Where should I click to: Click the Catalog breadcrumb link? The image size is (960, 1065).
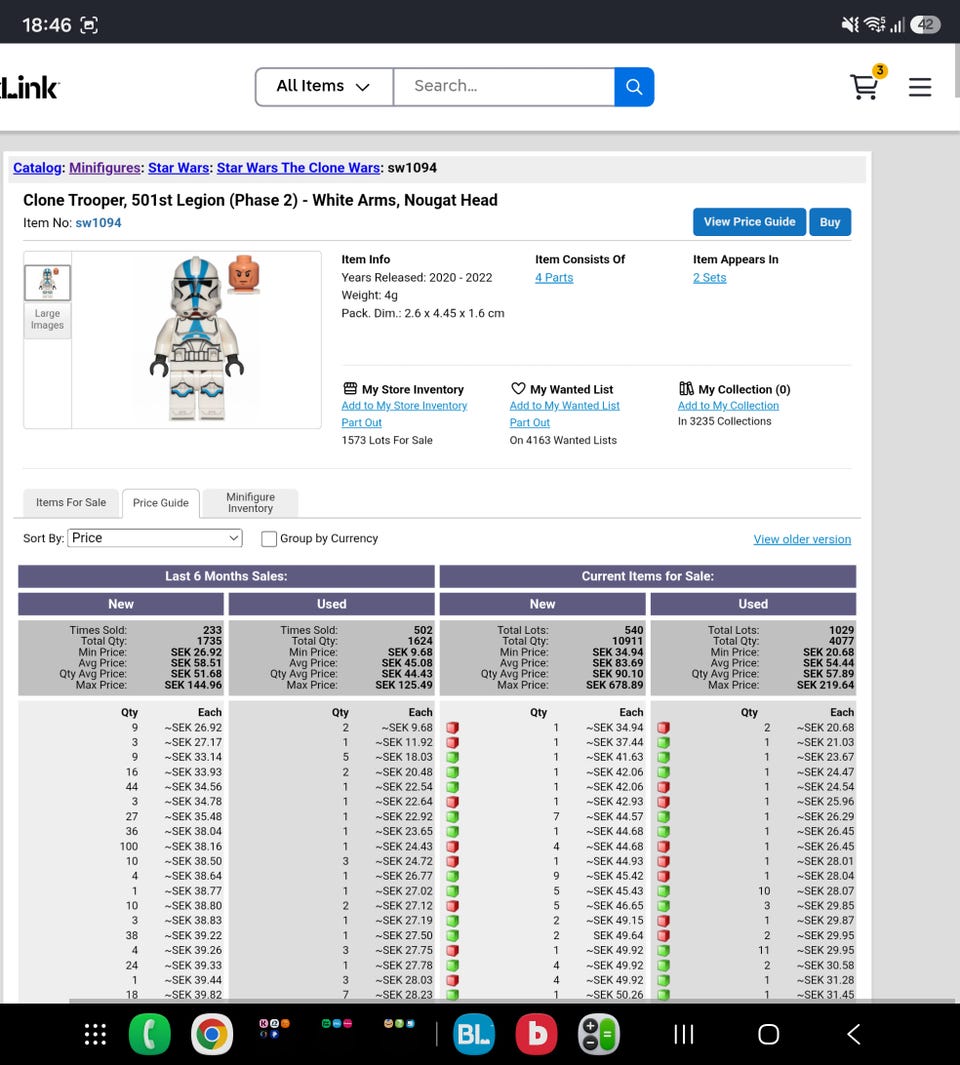tap(37, 168)
